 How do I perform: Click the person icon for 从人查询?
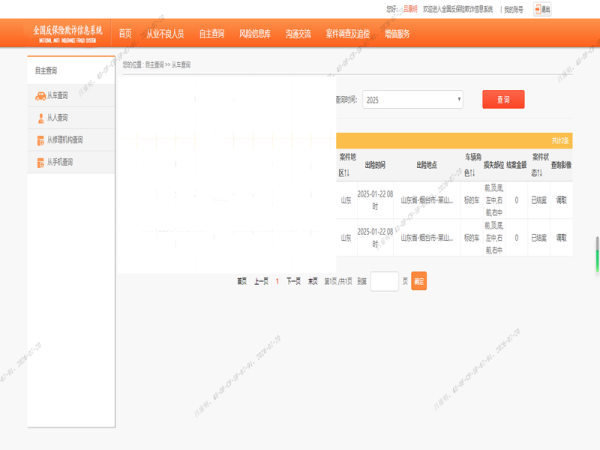41,118
